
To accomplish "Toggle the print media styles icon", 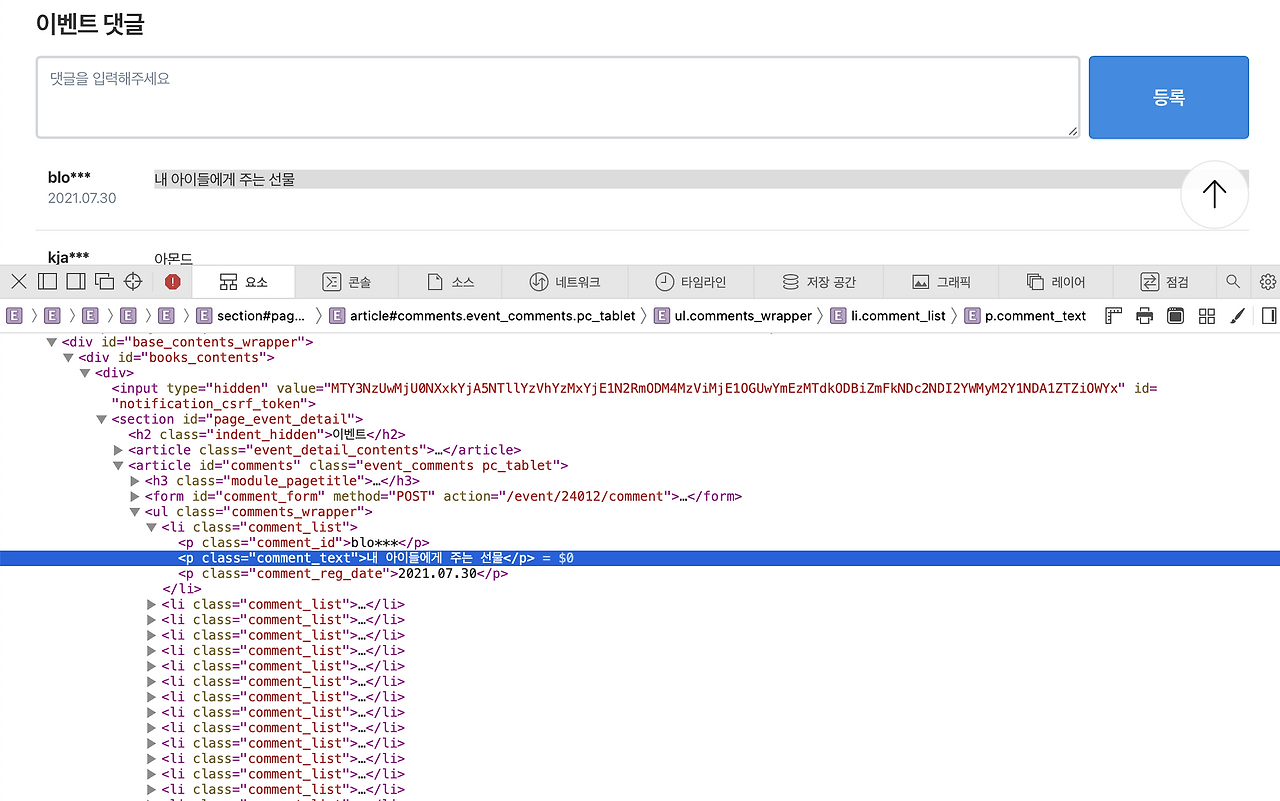I will [1145, 316].
